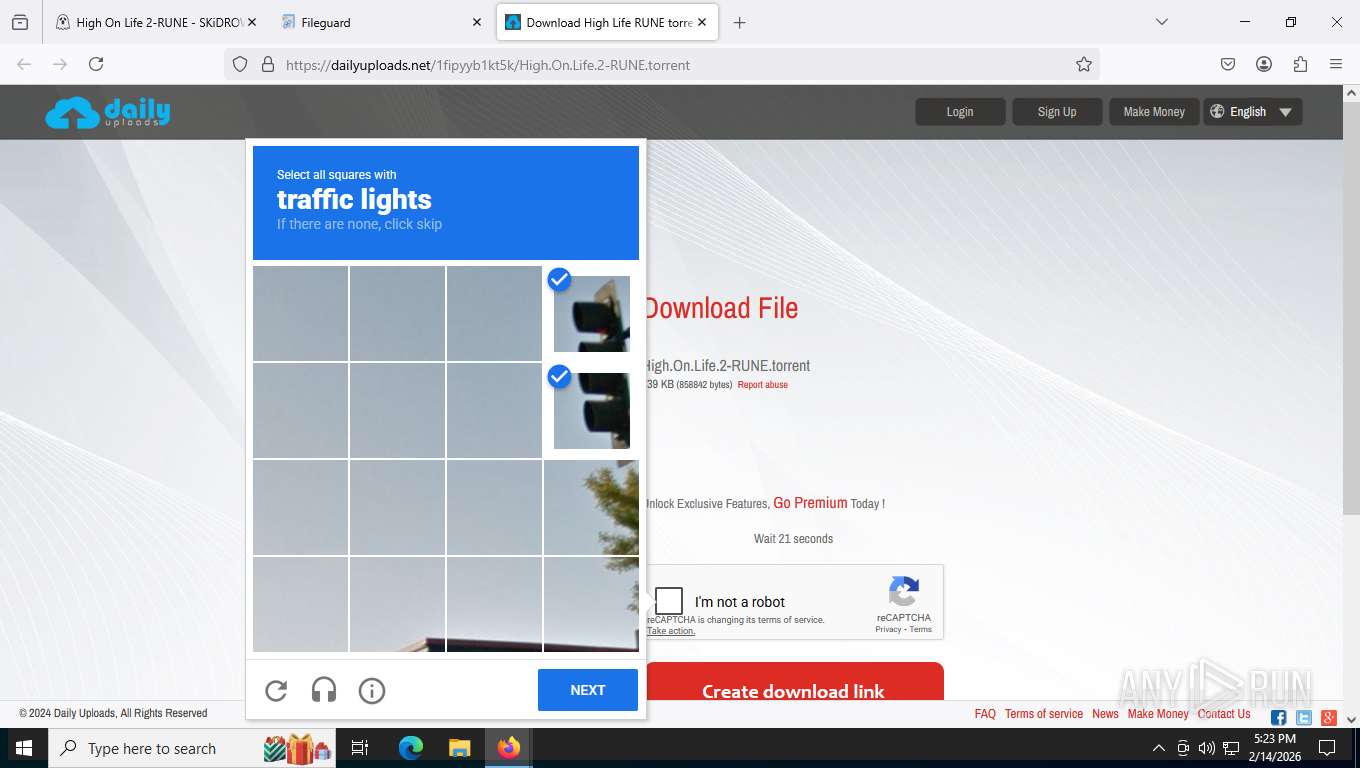This screenshot has height=768, width=1360.
Task: Open the Extensions puzzle icon
Action: 1300,64
